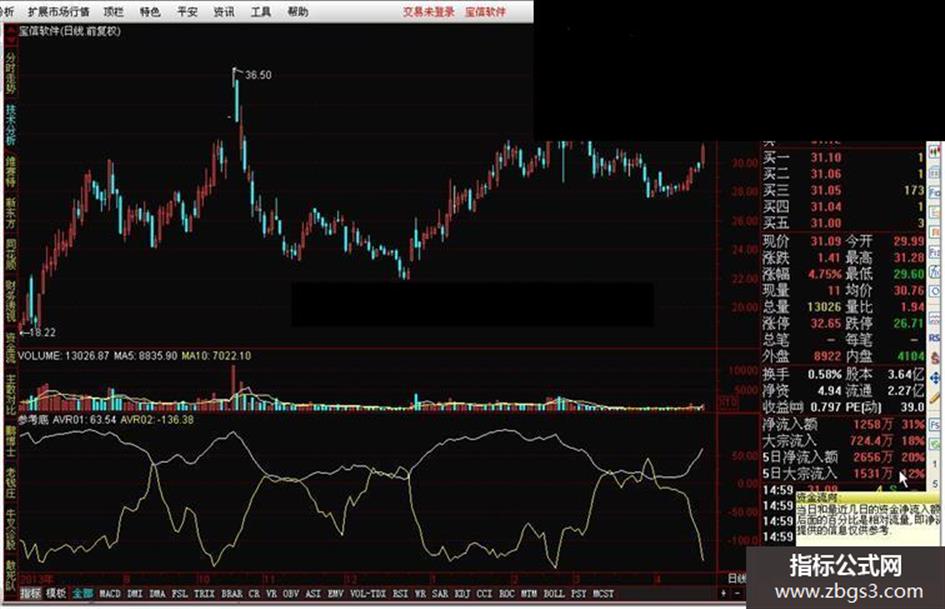Switch indicator to VOL-TDX
The image size is (945, 609).
[x=368, y=593]
